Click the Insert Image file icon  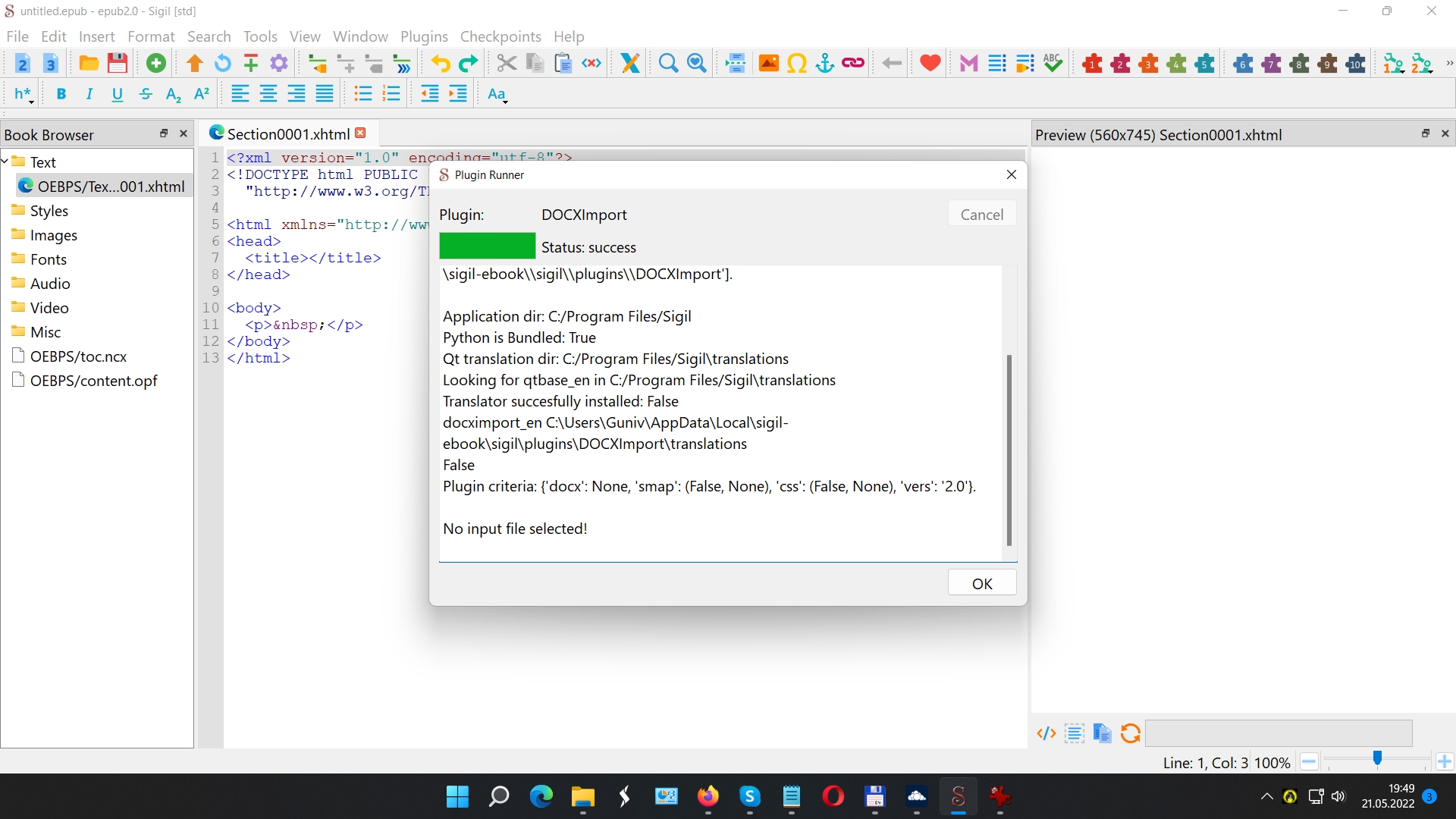point(769,64)
